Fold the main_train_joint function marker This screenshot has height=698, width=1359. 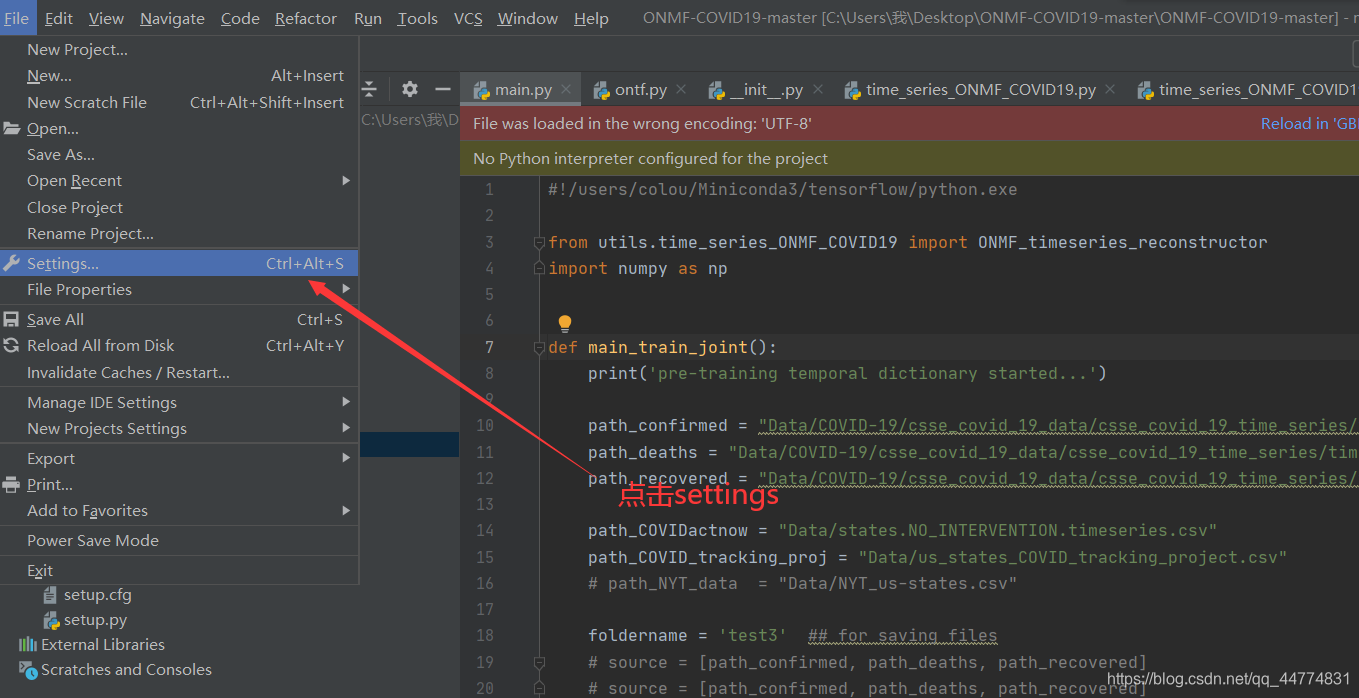point(539,348)
